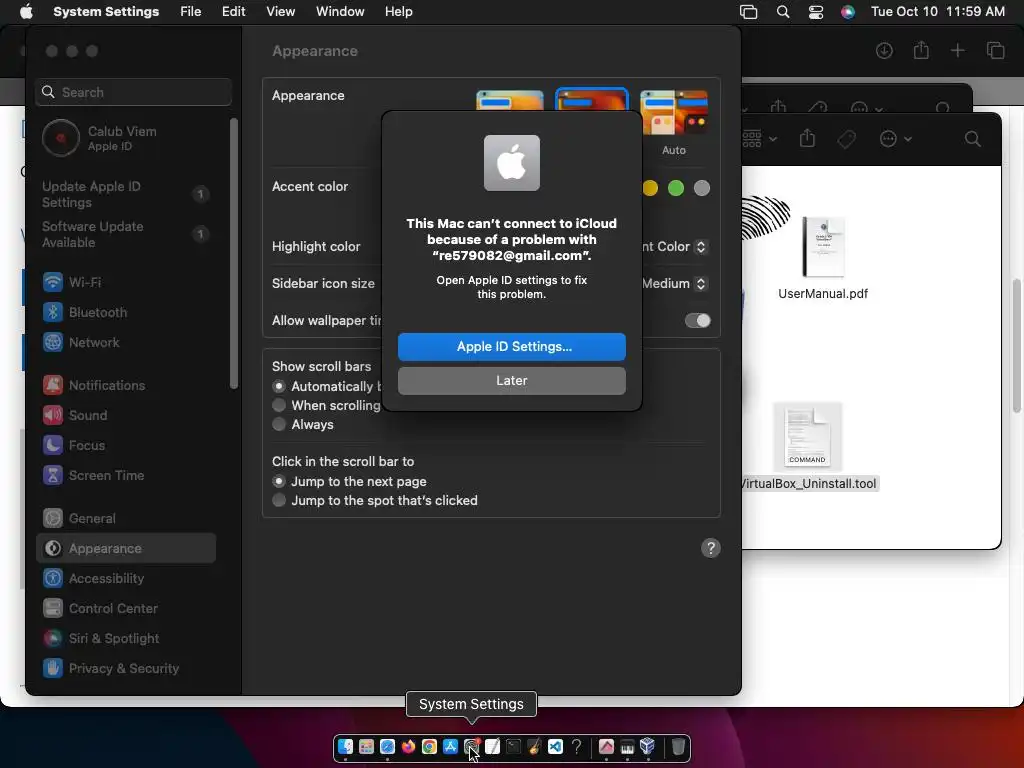Open Network settings in the sidebar
This screenshot has width=1024, height=768.
[125, 342]
